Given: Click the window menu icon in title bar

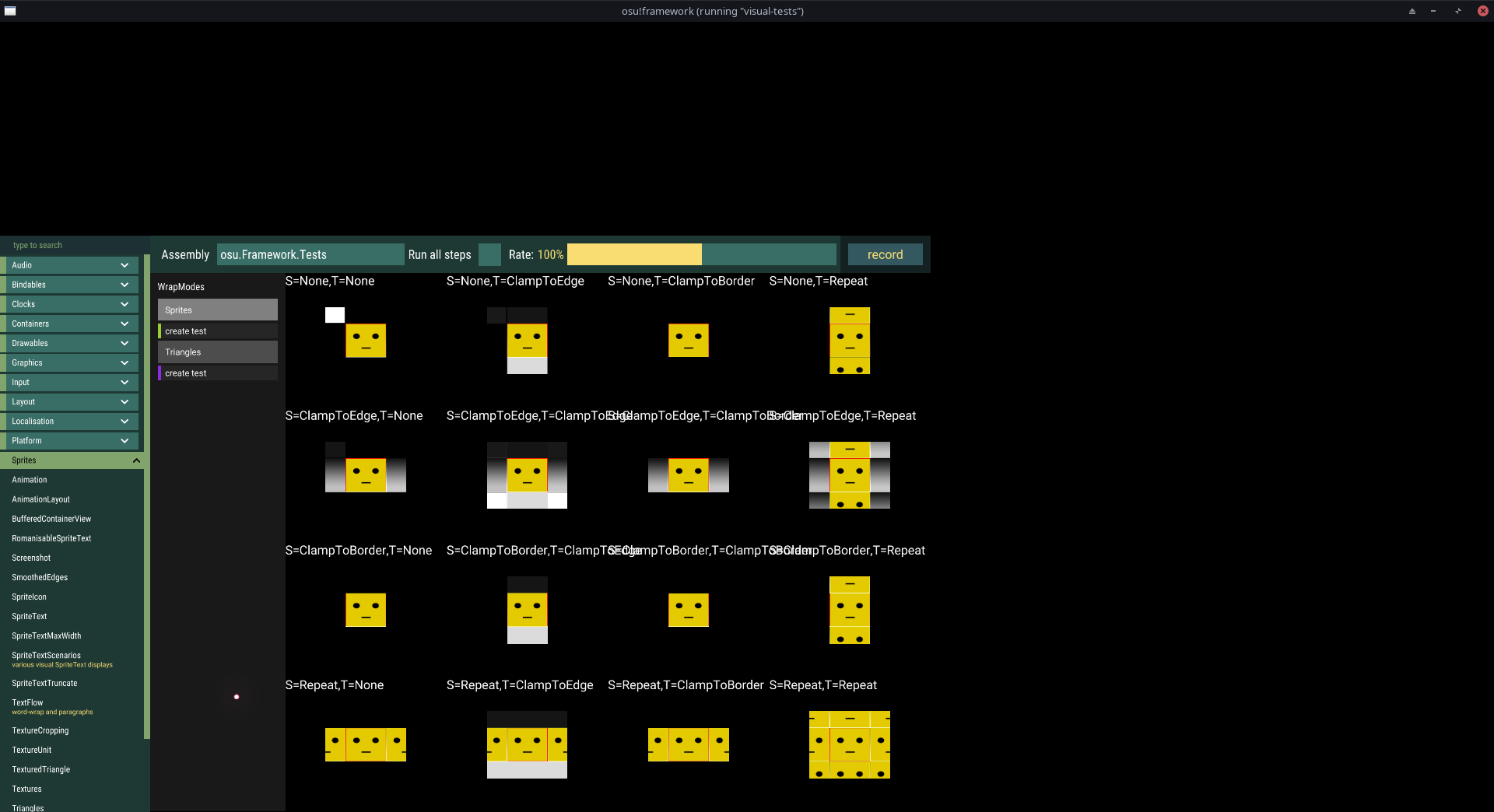Looking at the screenshot, I should 10,11.
